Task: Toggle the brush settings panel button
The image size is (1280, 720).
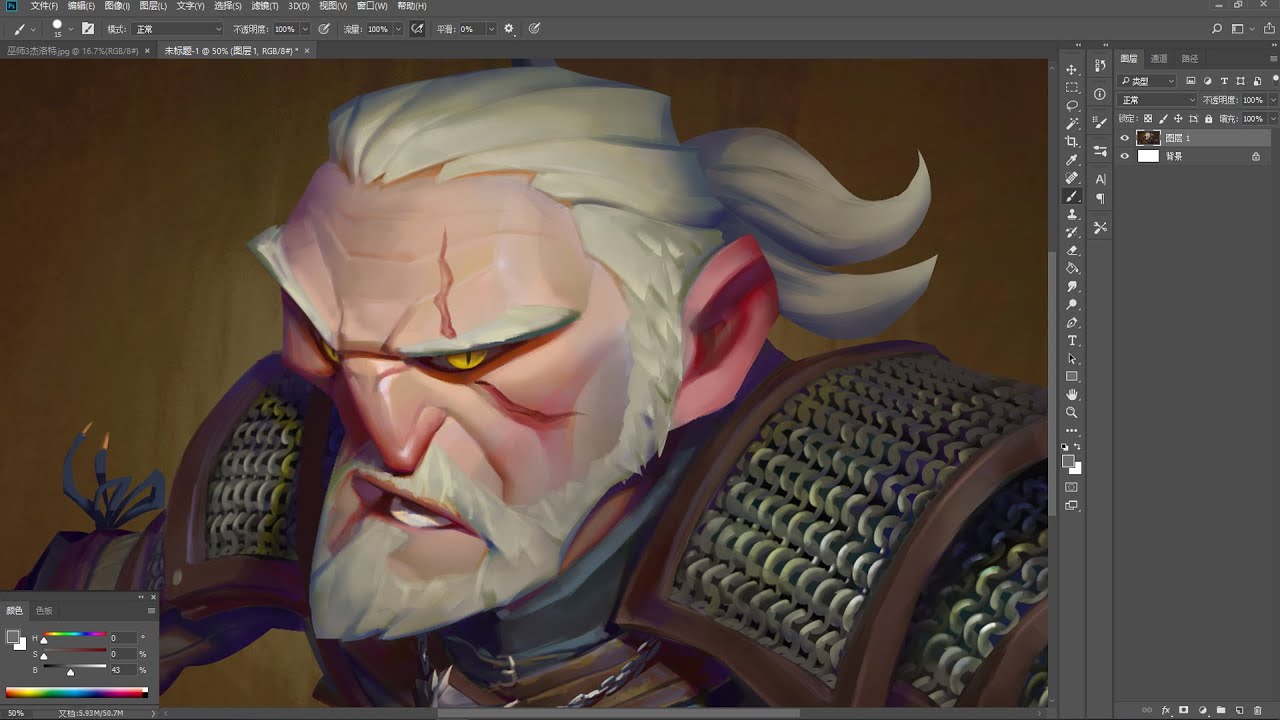Action: coord(88,29)
